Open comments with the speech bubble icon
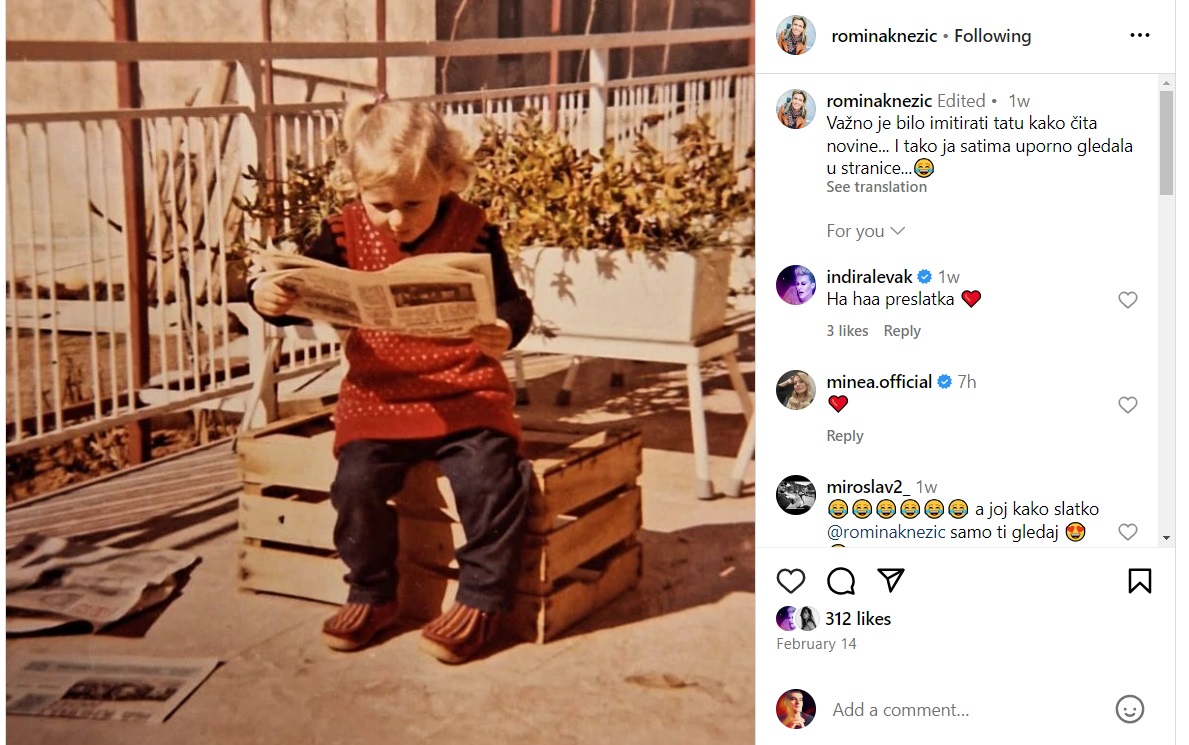Screen dimensions: 1189x745 [x=840, y=581]
